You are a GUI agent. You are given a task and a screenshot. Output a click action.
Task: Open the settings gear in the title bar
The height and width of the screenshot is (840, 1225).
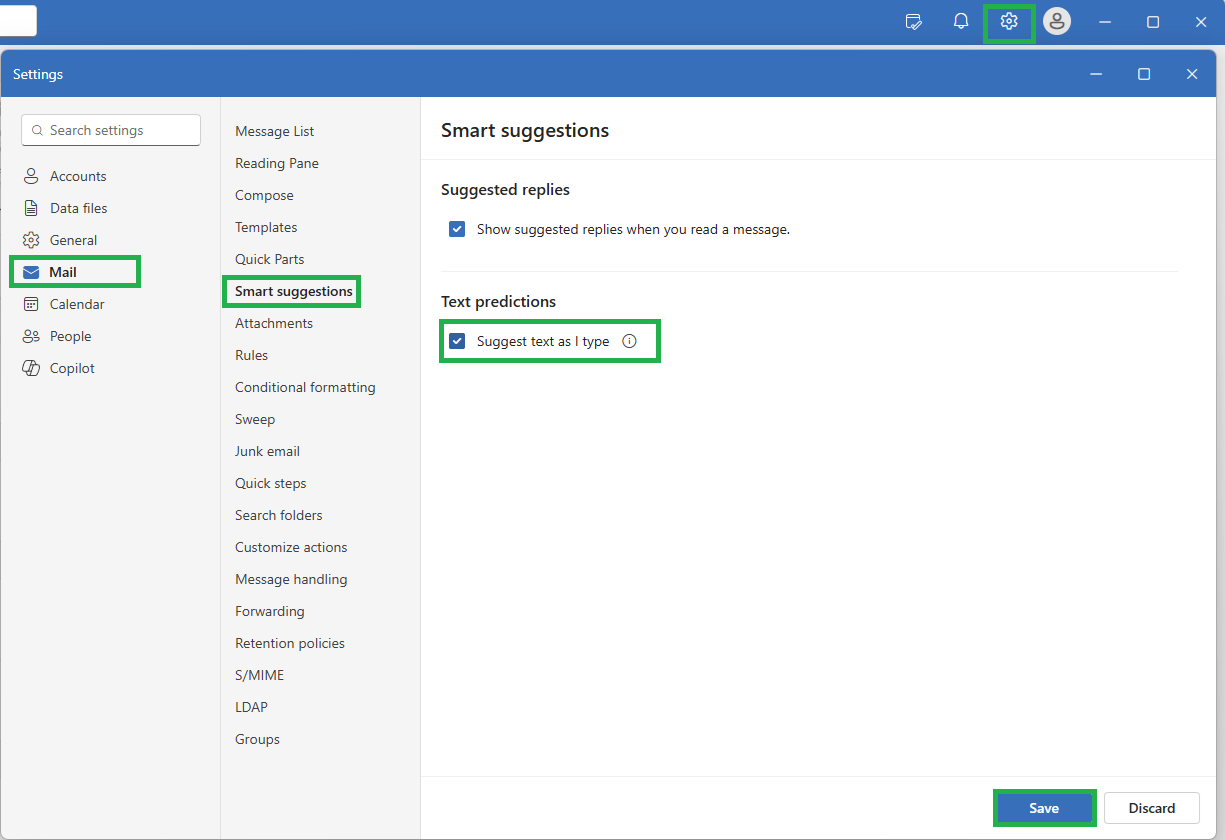click(1009, 22)
